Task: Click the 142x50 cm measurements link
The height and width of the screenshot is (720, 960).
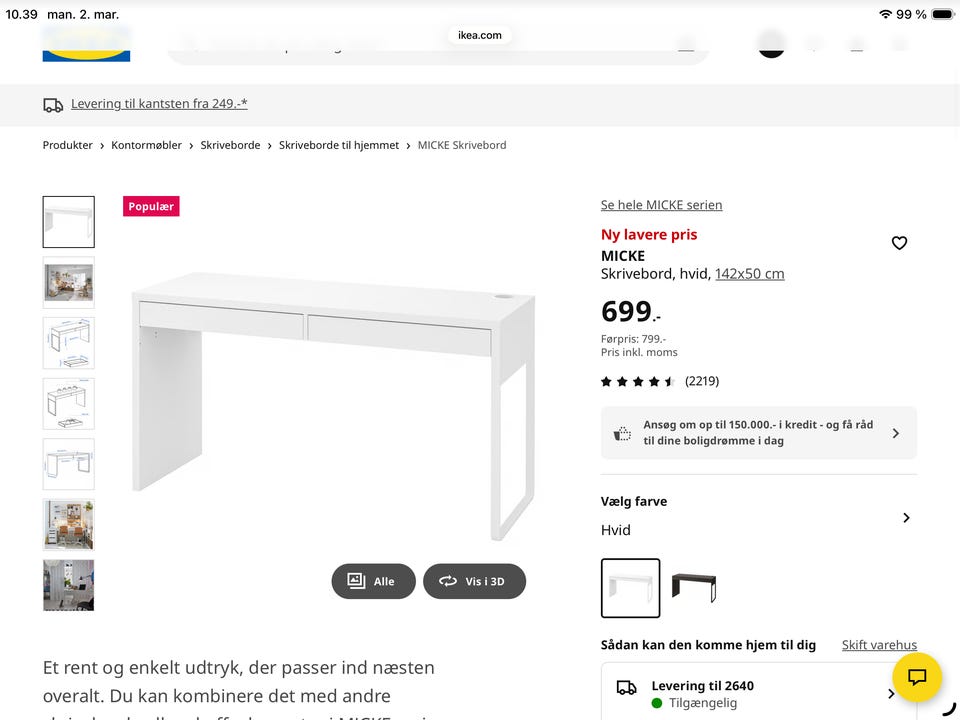Action: [749, 273]
